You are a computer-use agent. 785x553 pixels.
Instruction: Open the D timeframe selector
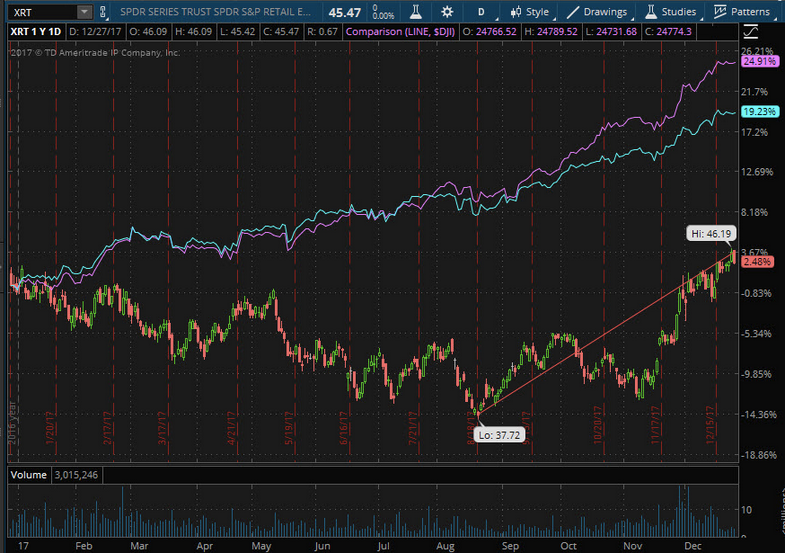(x=481, y=12)
